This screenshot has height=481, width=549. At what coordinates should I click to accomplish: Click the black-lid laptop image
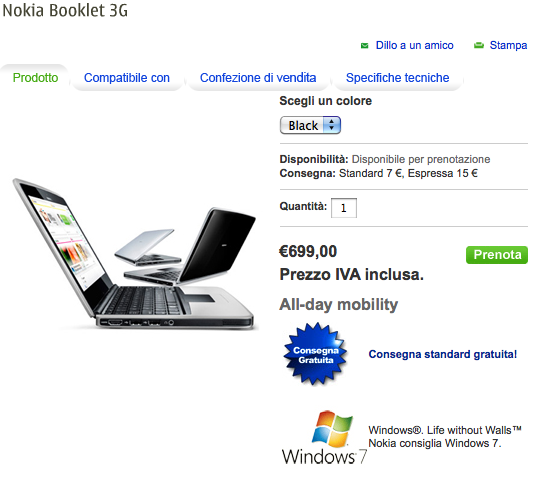[196, 247]
